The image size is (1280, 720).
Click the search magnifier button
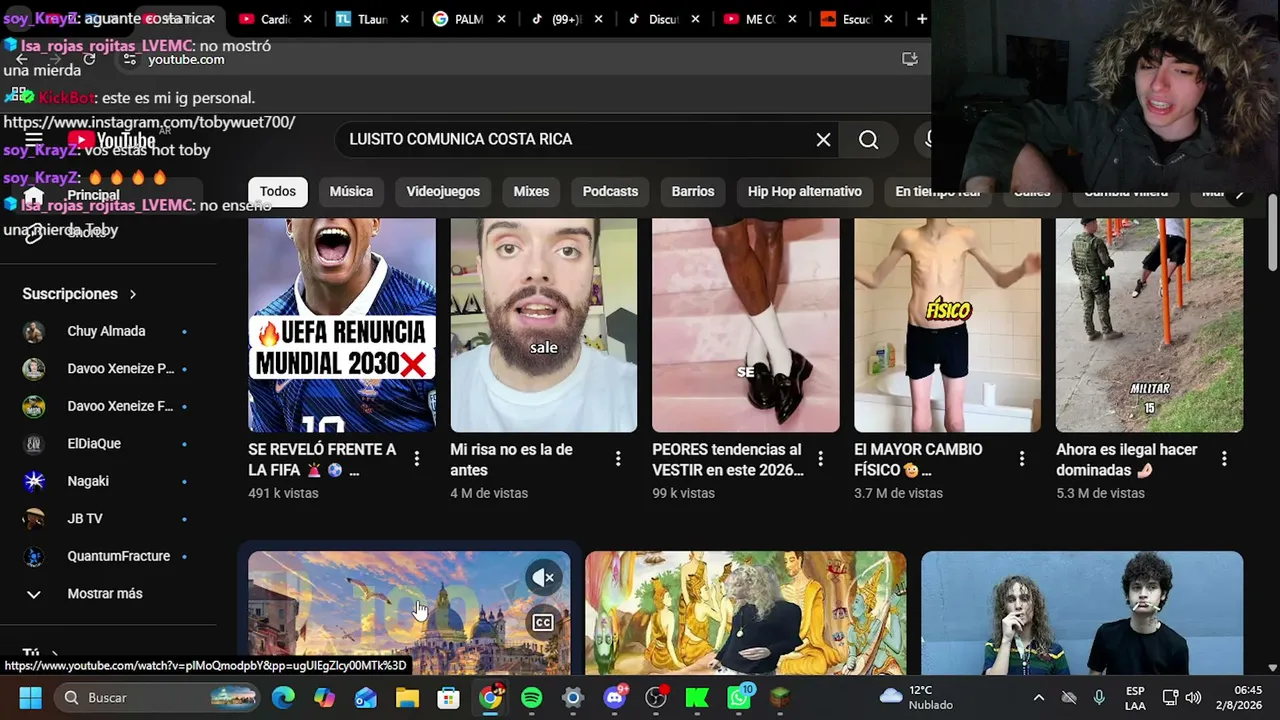(x=868, y=140)
